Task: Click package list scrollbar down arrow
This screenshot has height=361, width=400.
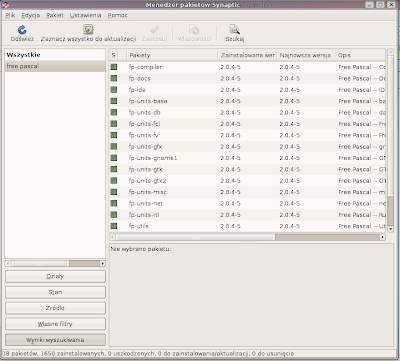Action: [390, 229]
